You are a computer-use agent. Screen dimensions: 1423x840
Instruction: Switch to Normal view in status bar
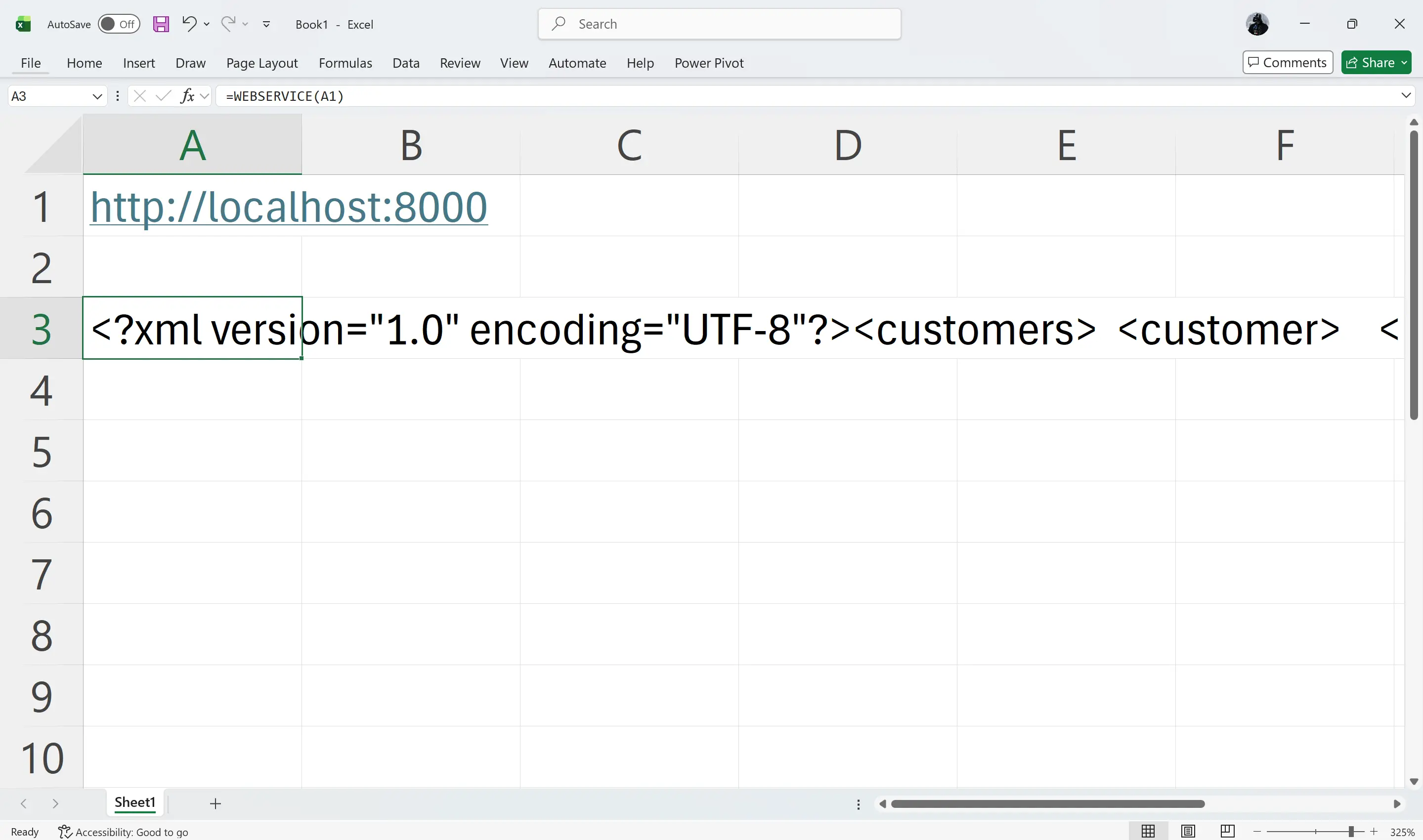[1148, 831]
